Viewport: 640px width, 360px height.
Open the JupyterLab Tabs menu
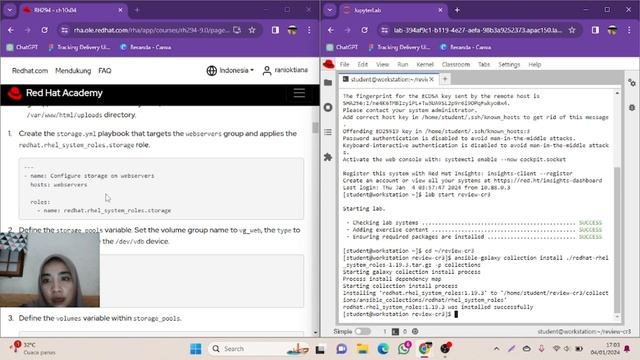[484, 64]
